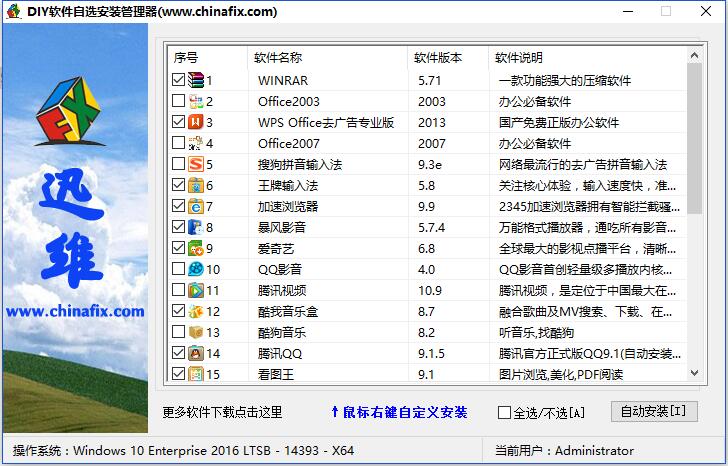Uncheck the 爱奇艺 checkbox
Screen dimensions: 728x466
point(178,247)
